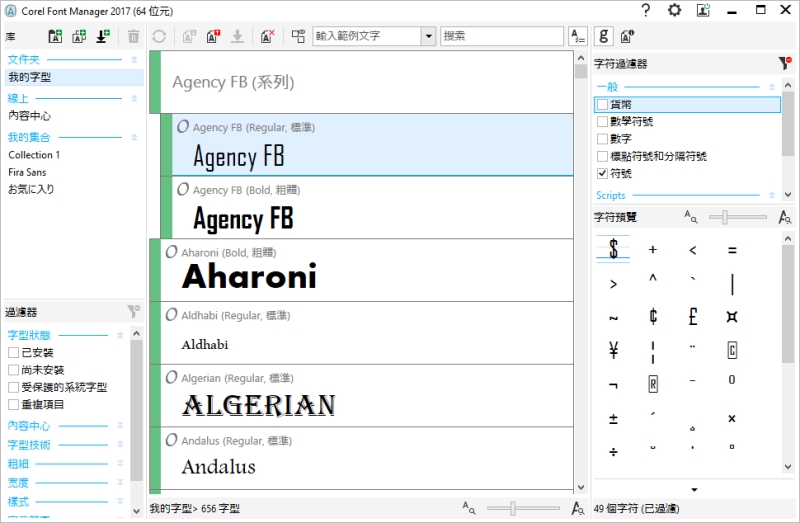Enable the 已安裝 font status checkbox
The image size is (800, 523).
(14, 353)
